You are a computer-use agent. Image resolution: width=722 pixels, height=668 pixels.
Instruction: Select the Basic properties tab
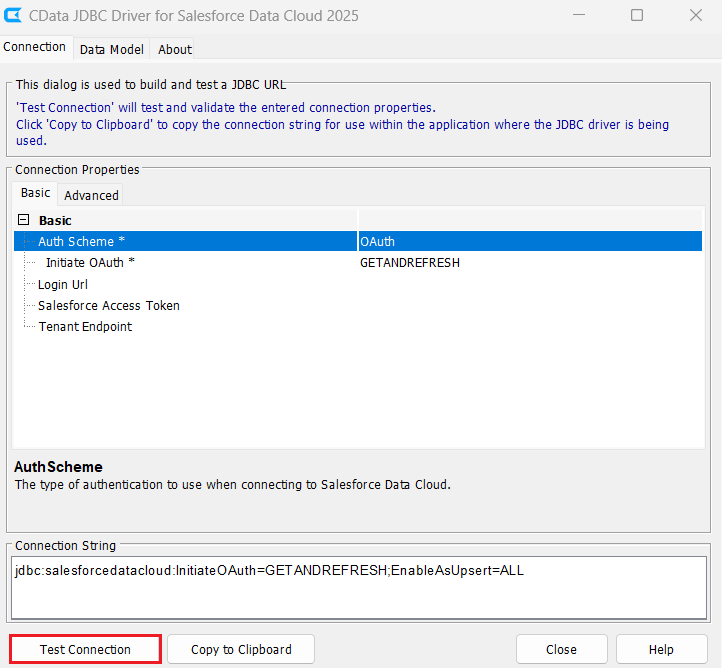point(35,193)
